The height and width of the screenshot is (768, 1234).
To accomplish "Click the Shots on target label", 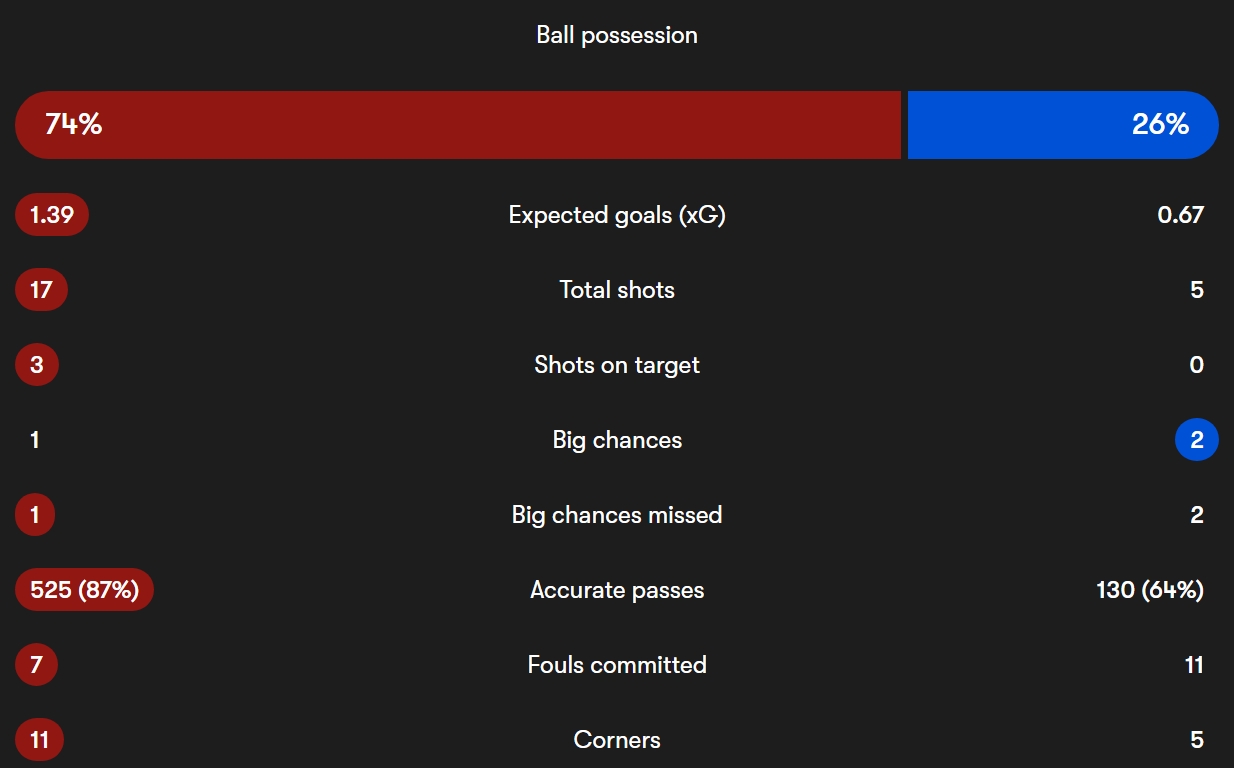I will [617, 365].
